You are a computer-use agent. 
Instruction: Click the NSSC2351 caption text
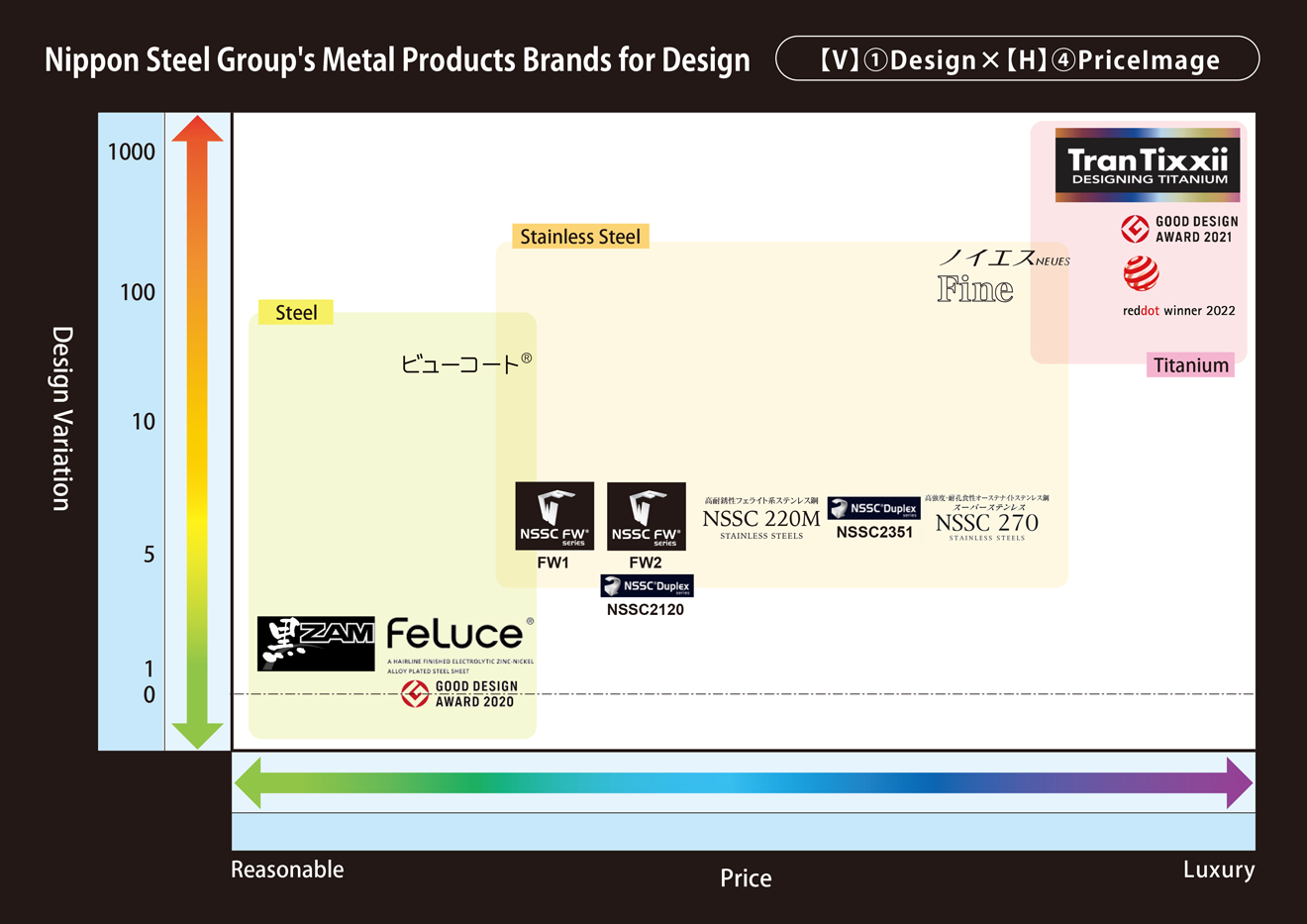tap(874, 532)
